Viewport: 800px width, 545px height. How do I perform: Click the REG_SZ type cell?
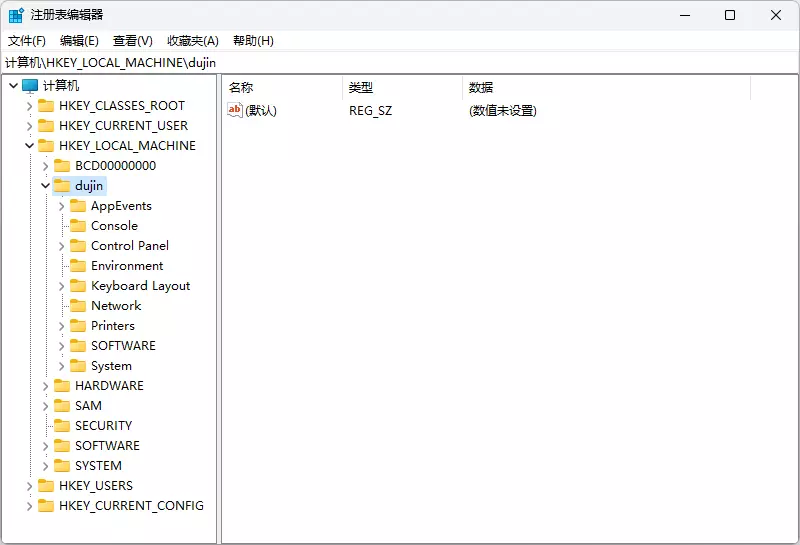click(x=370, y=111)
